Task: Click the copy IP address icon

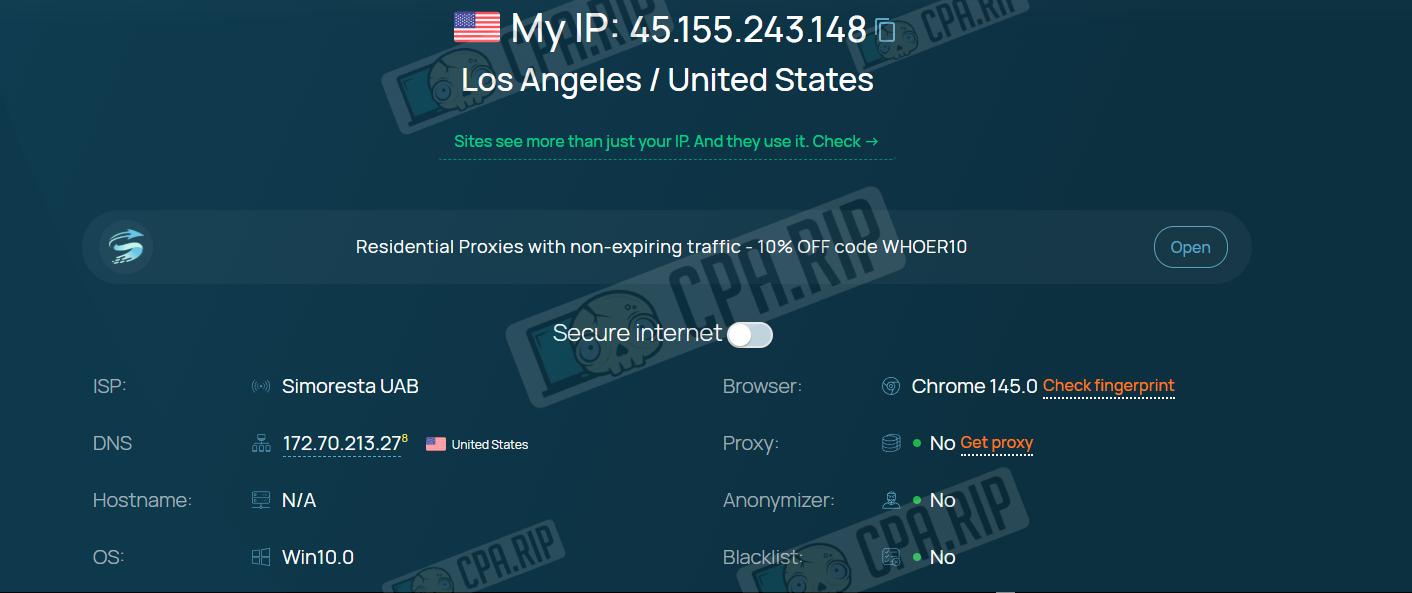Action: click(x=885, y=30)
